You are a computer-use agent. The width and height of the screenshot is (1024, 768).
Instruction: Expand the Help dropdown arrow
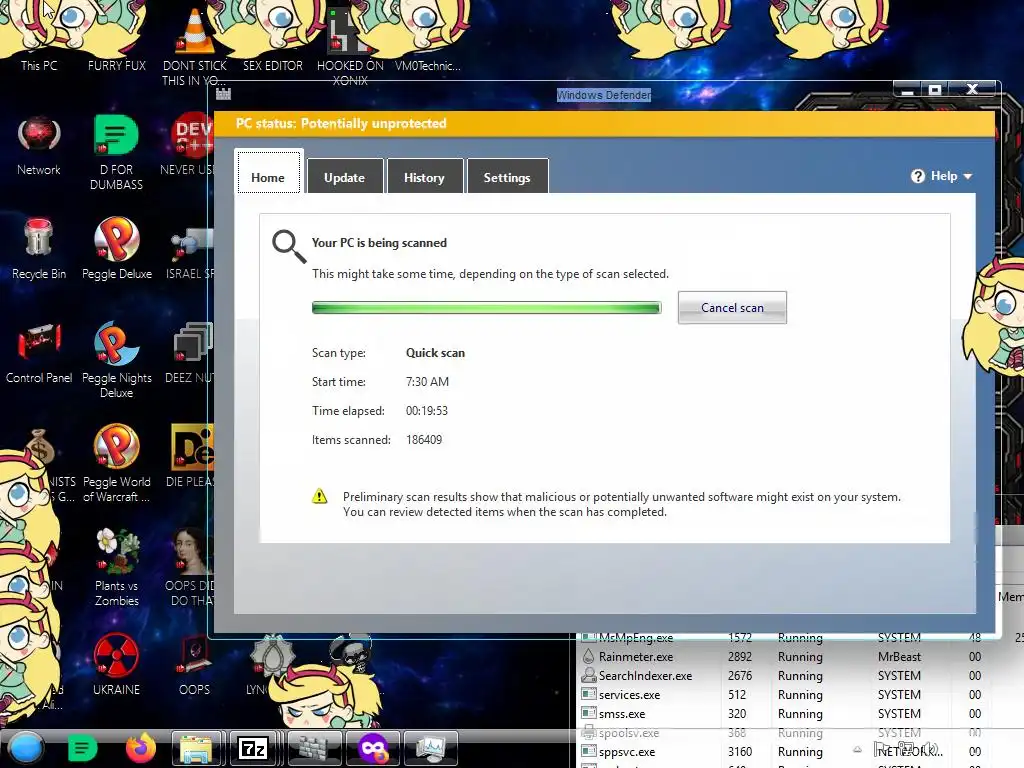coord(968,176)
